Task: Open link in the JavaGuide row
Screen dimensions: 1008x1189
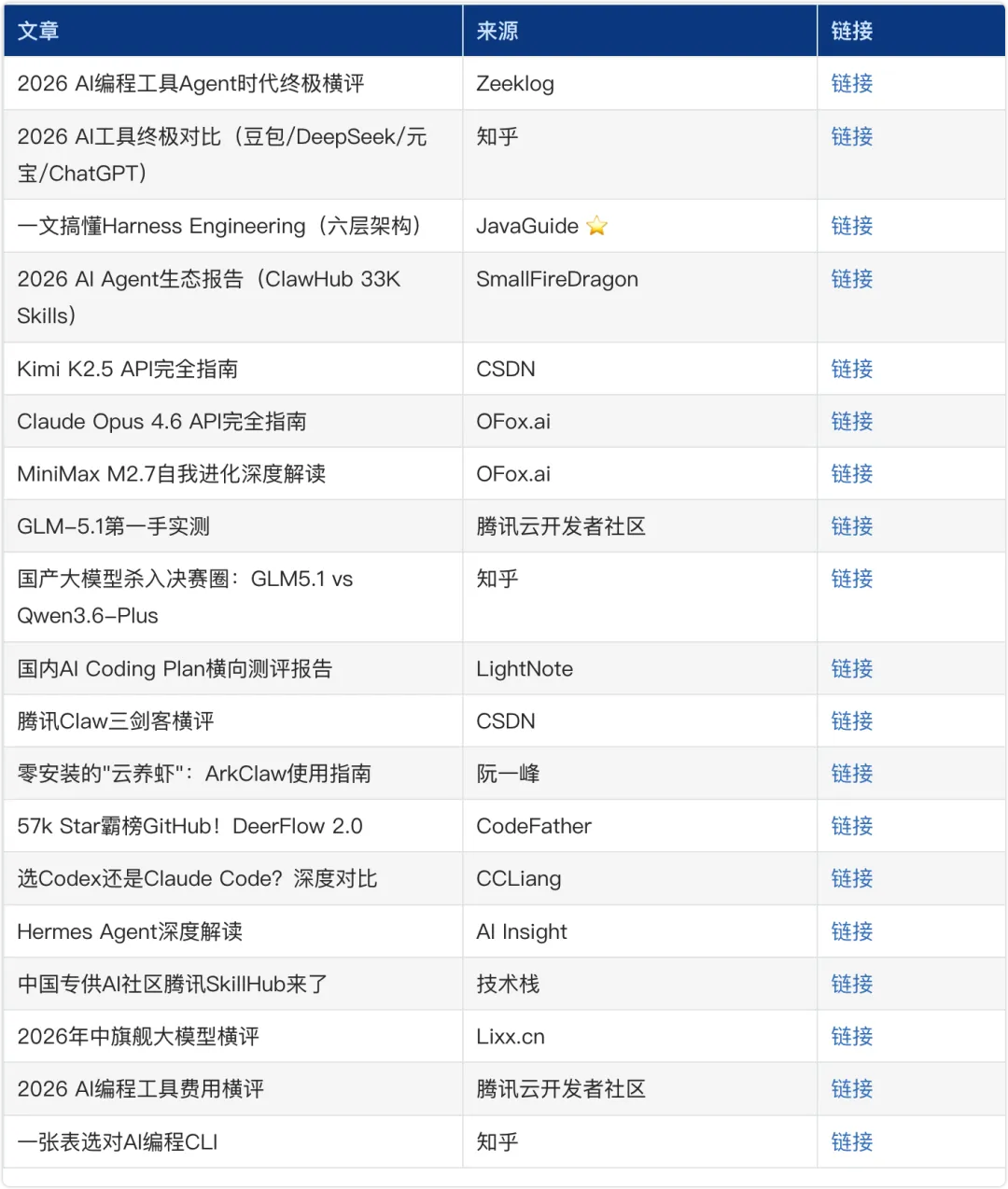Action: point(851,227)
